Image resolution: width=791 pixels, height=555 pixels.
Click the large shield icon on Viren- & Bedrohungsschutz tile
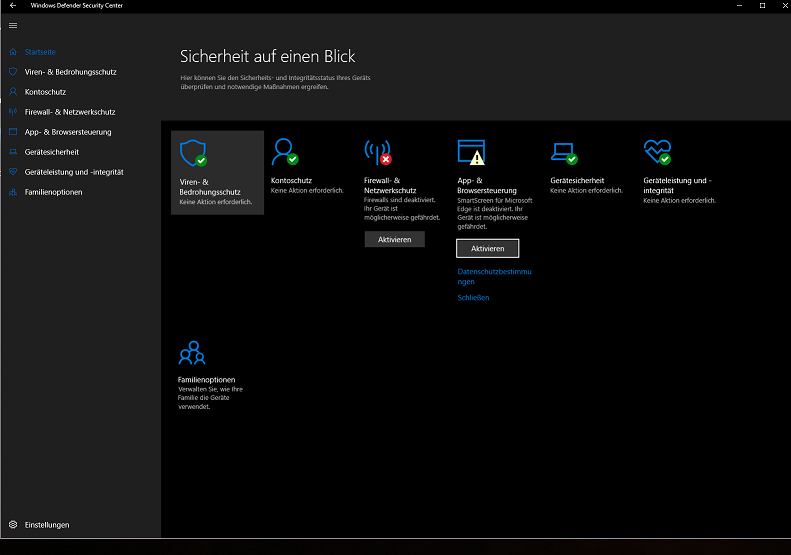(x=193, y=153)
